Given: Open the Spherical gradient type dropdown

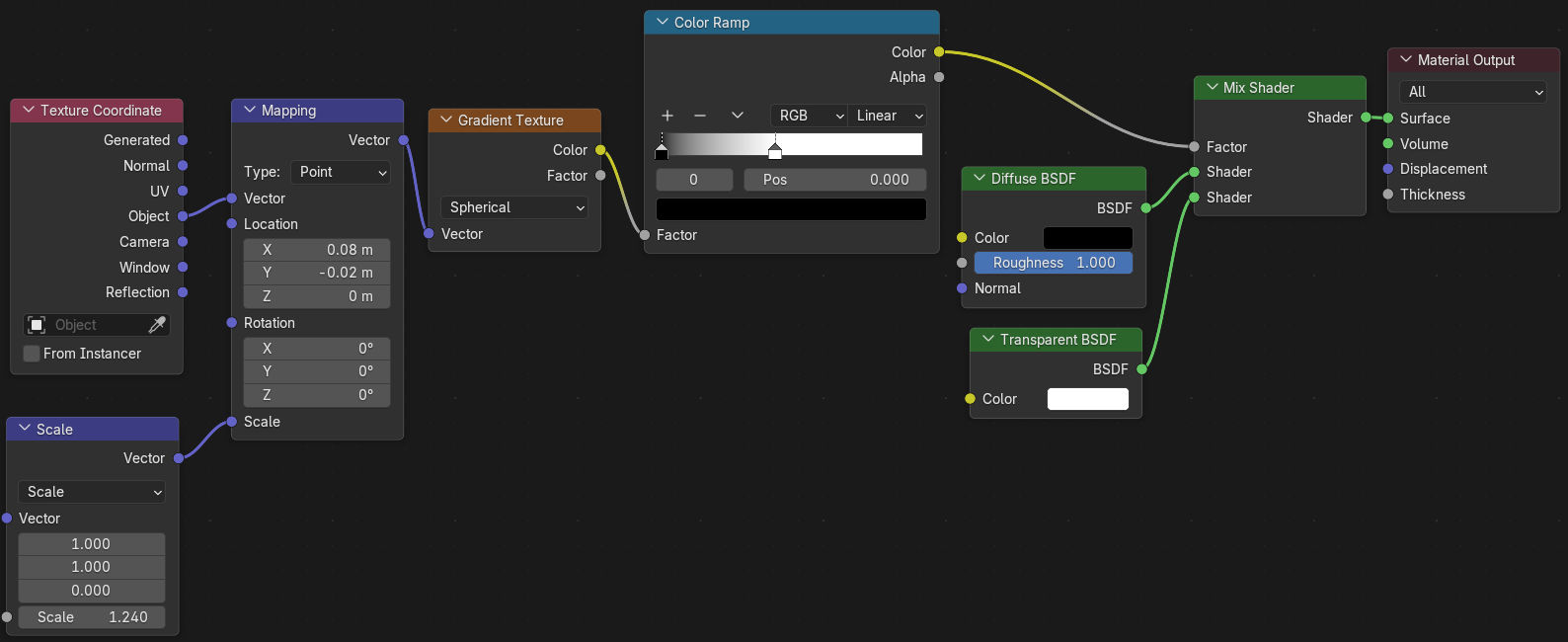Looking at the screenshot, I should [x=514, y=207].
